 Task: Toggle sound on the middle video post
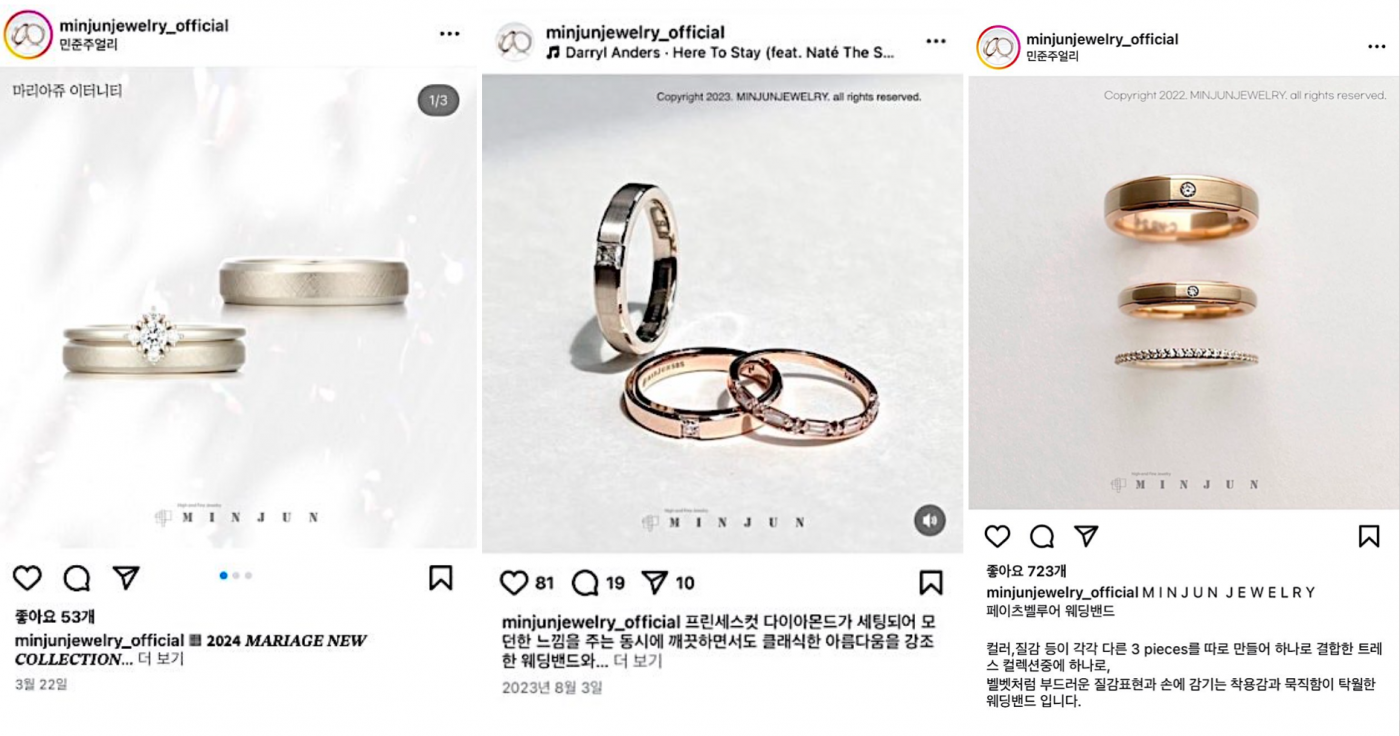point(930,520)
